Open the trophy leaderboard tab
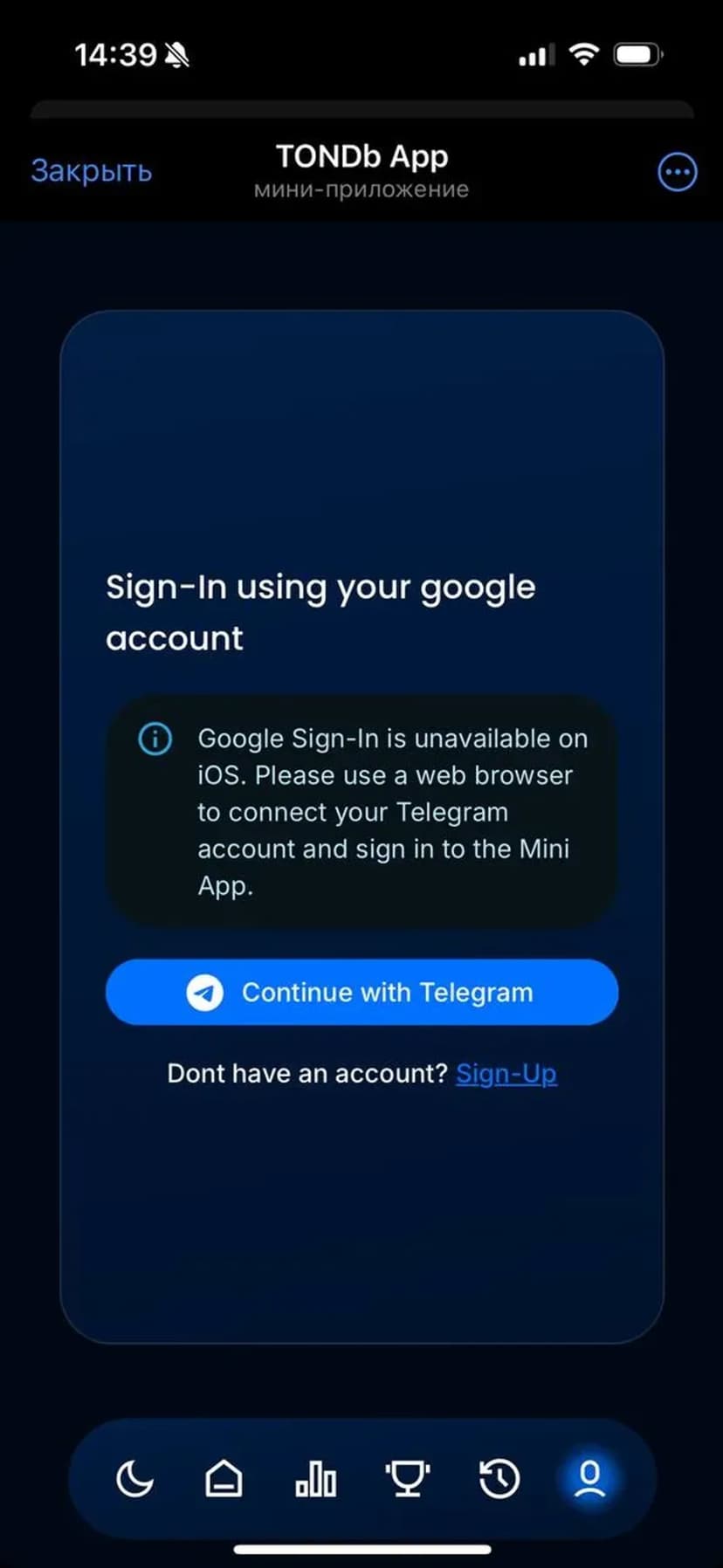This screenshot has width=723, height=1568. pos(408,1479)
